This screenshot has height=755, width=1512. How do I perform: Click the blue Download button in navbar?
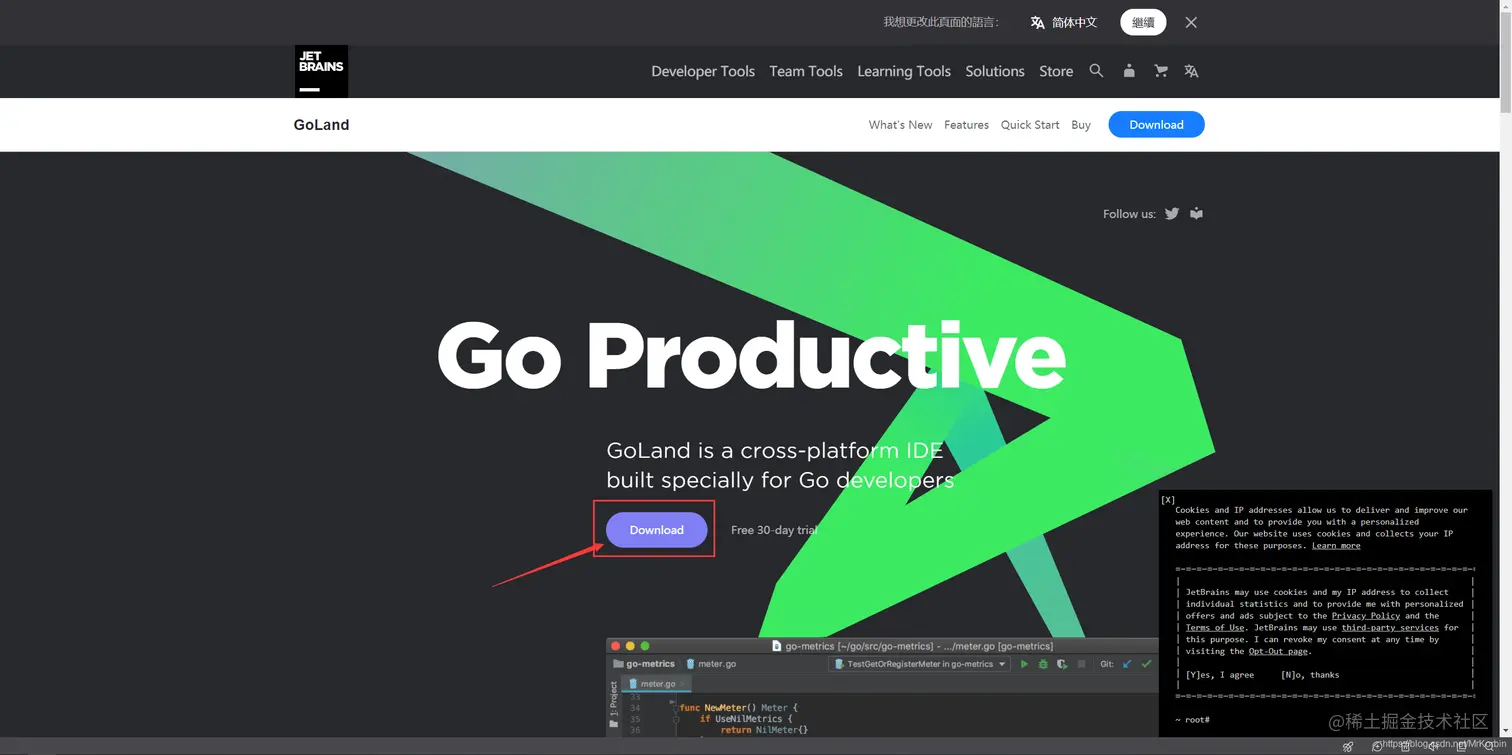click(x=1156, y=125)
